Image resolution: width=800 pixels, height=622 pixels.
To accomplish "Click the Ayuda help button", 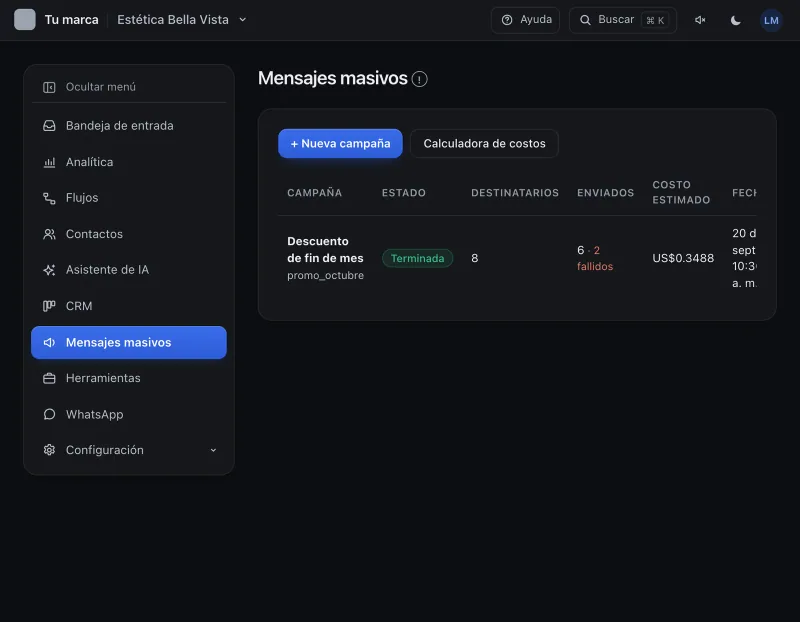I will point(526,20).
